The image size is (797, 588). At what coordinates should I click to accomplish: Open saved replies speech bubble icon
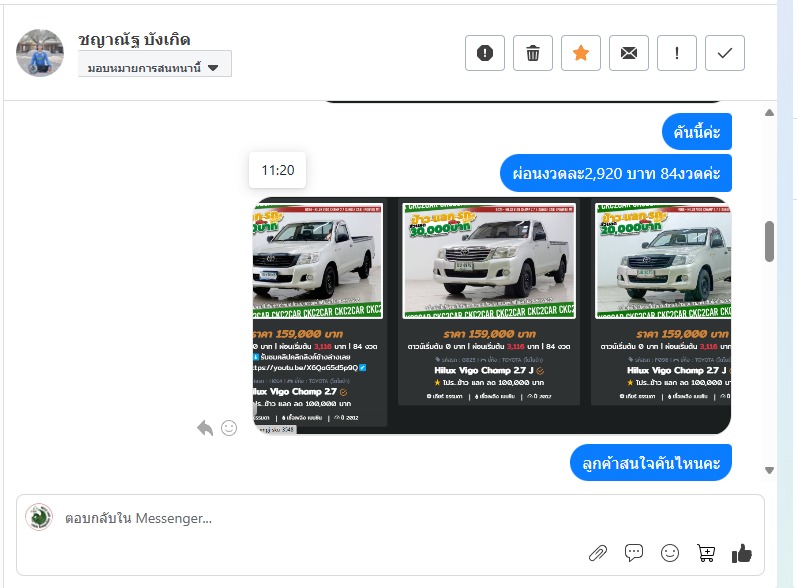click(634, 553)
